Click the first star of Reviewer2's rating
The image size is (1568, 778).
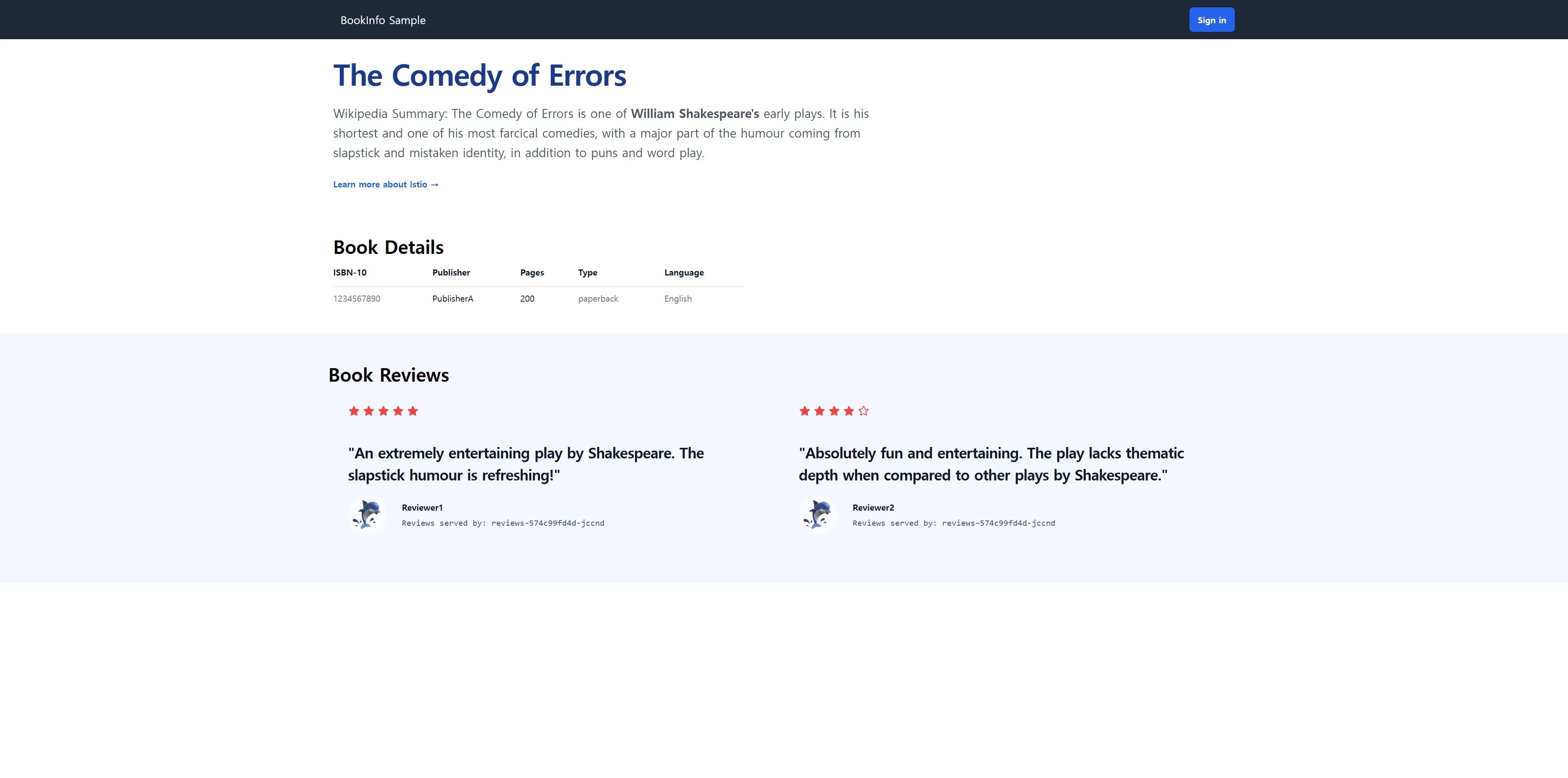pos(805,411)
